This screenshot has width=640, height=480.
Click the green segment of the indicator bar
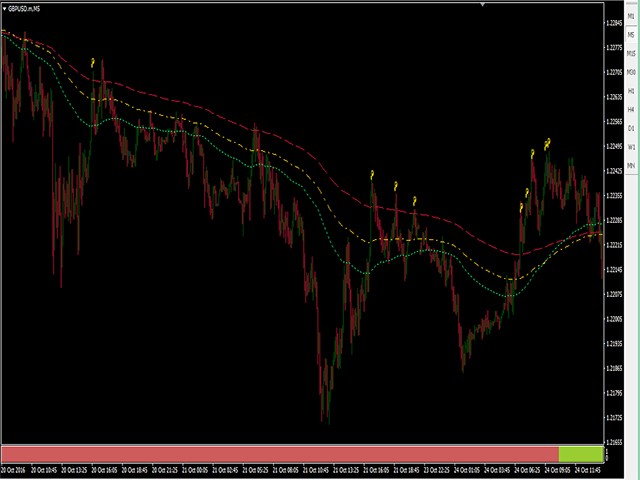pyautogui.click(x=581, y=454)
